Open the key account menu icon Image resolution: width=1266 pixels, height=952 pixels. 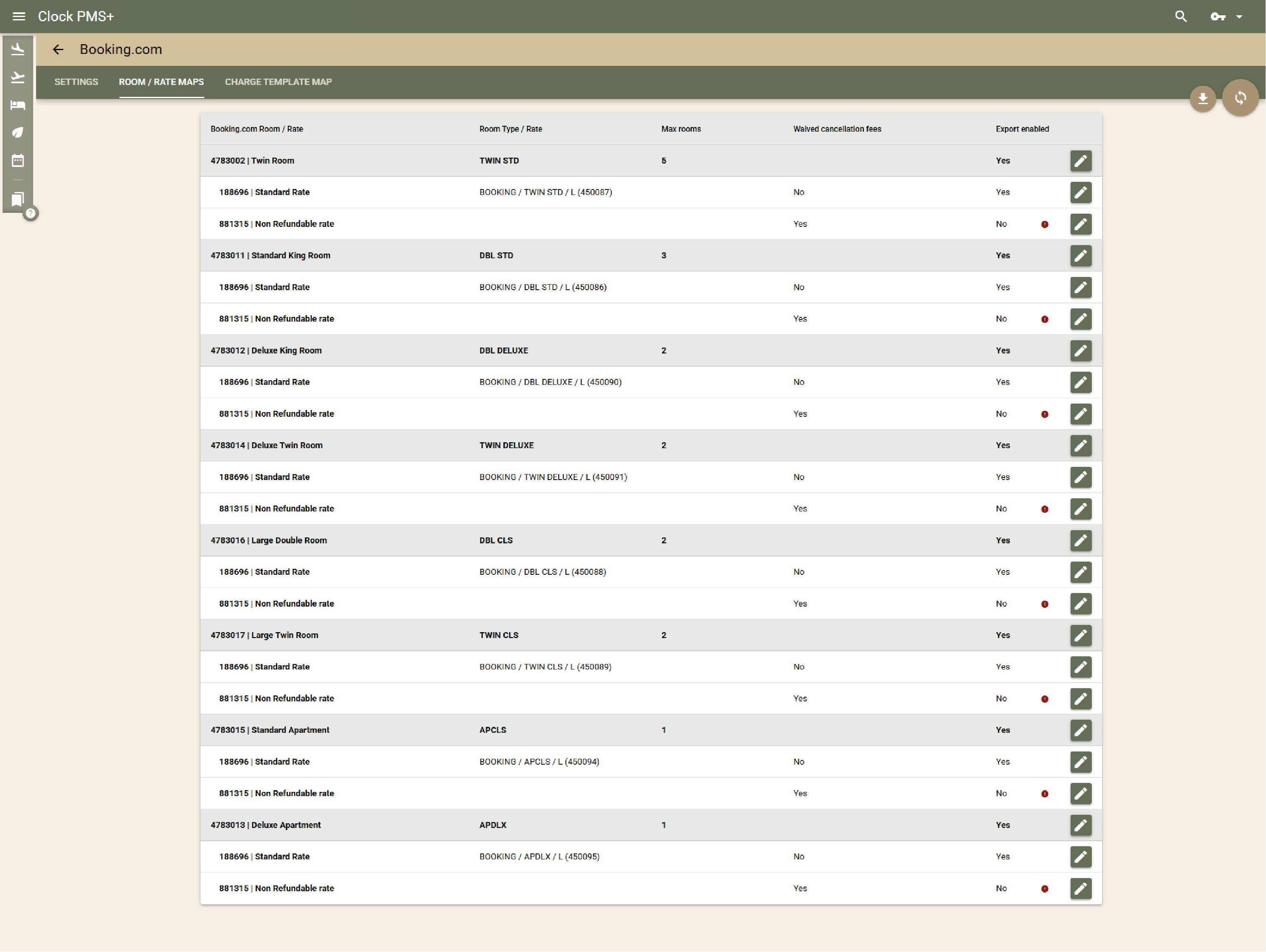(x=1218, y=17)
